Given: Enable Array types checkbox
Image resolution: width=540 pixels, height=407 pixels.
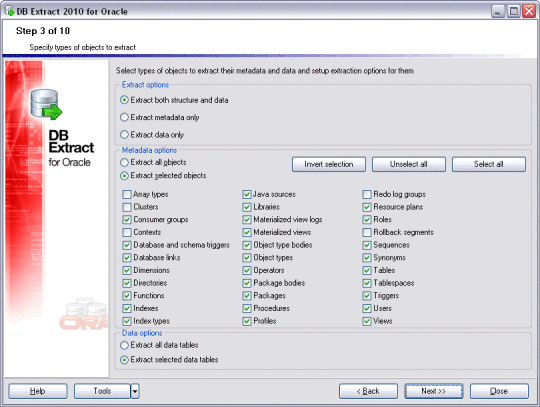Looking at the screenshot, I should pyautogui.click(x=127, y=195).
